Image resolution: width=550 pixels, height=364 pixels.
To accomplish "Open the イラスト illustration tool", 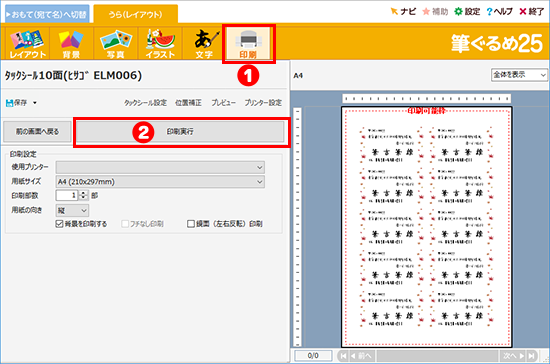I will (x=160, y=43).
